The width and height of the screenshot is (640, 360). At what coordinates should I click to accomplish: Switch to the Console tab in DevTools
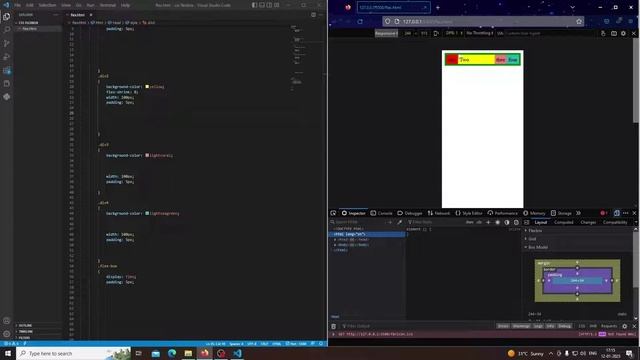[382, 213]
